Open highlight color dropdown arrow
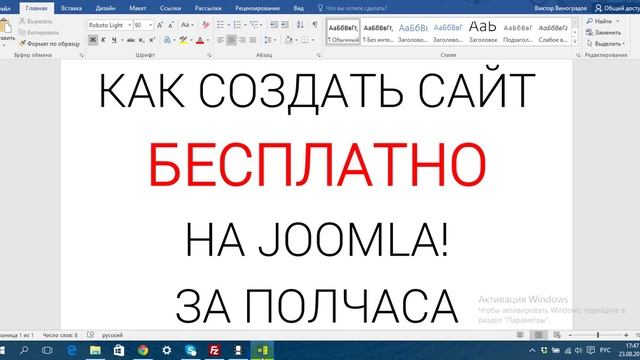Image resolution: width=640 pixels, height=360 pixels. pos(191,40)
